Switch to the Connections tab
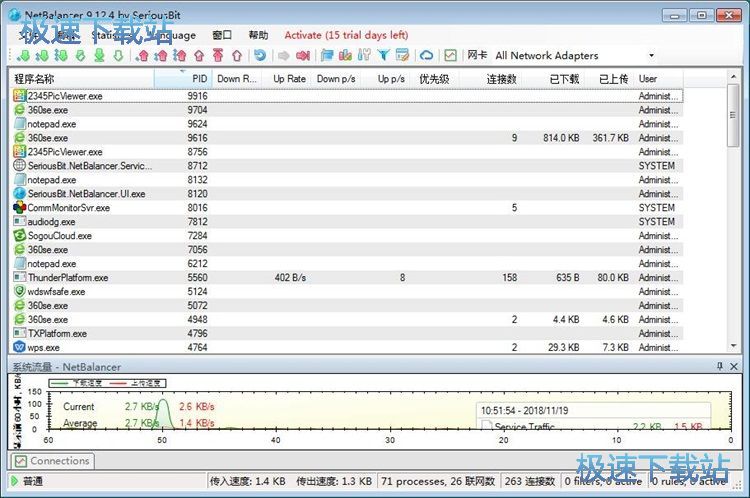Image resolution: width=750 pixels, height=498 pixels. (52, 461)
